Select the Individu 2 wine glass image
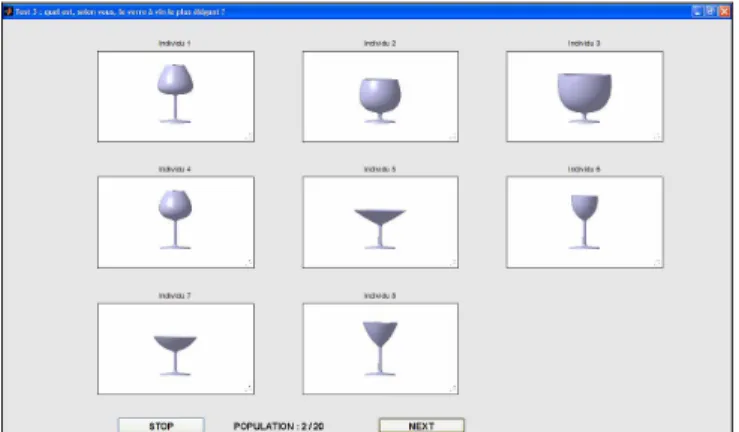Image resolution: width=739 pixels, height=432 pixels. pyautogui.click(x=380, y=97)
